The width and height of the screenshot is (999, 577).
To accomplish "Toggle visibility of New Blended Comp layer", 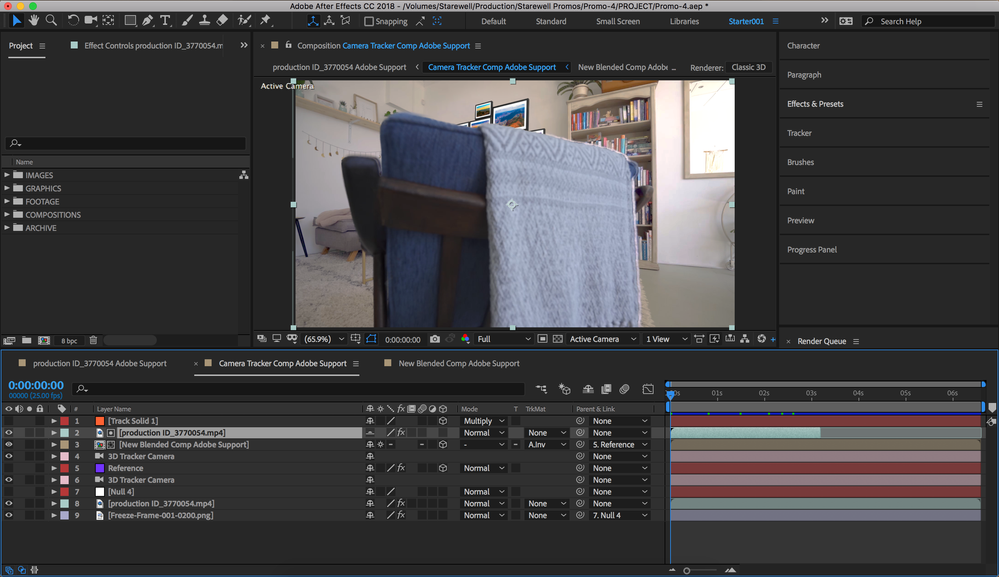I will 9,445.
